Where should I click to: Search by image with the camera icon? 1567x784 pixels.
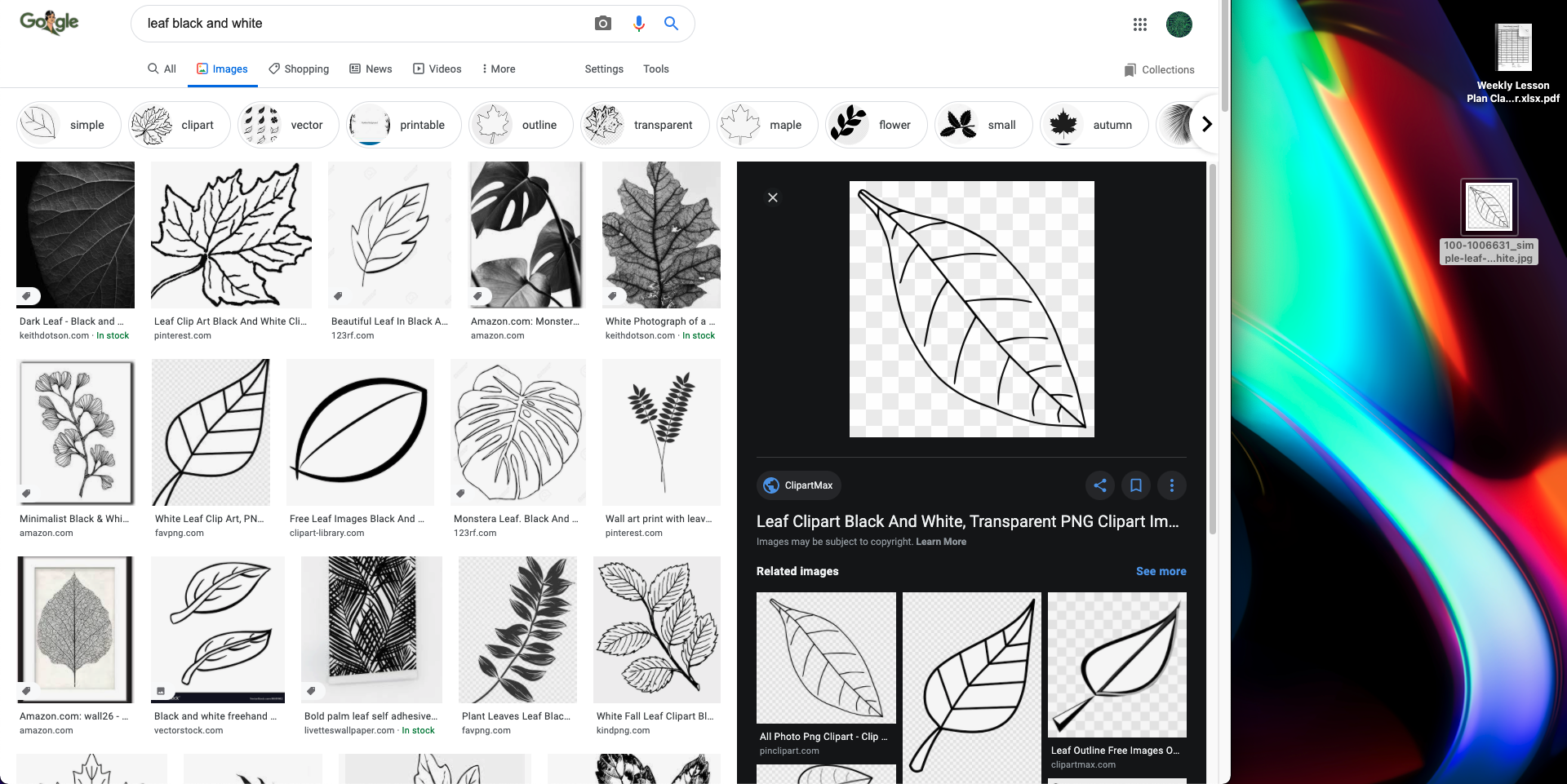click(603, 24)
